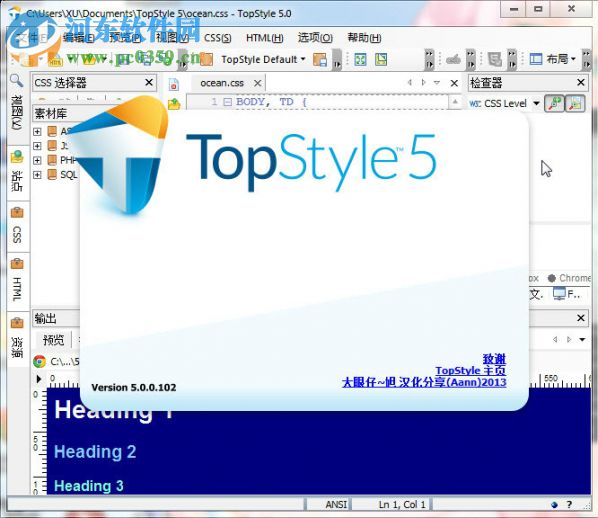Close the ocean.css tab

coord(258,83)
